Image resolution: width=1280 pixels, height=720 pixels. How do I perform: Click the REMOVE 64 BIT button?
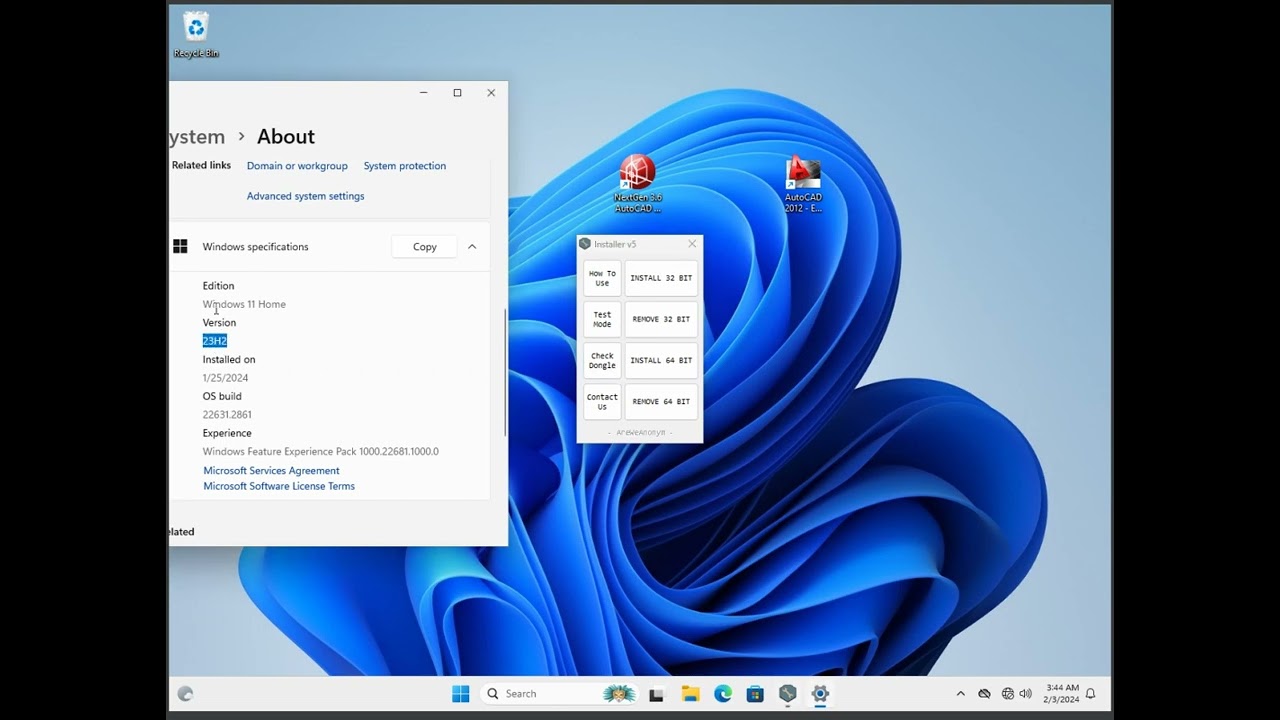(661, 401)
